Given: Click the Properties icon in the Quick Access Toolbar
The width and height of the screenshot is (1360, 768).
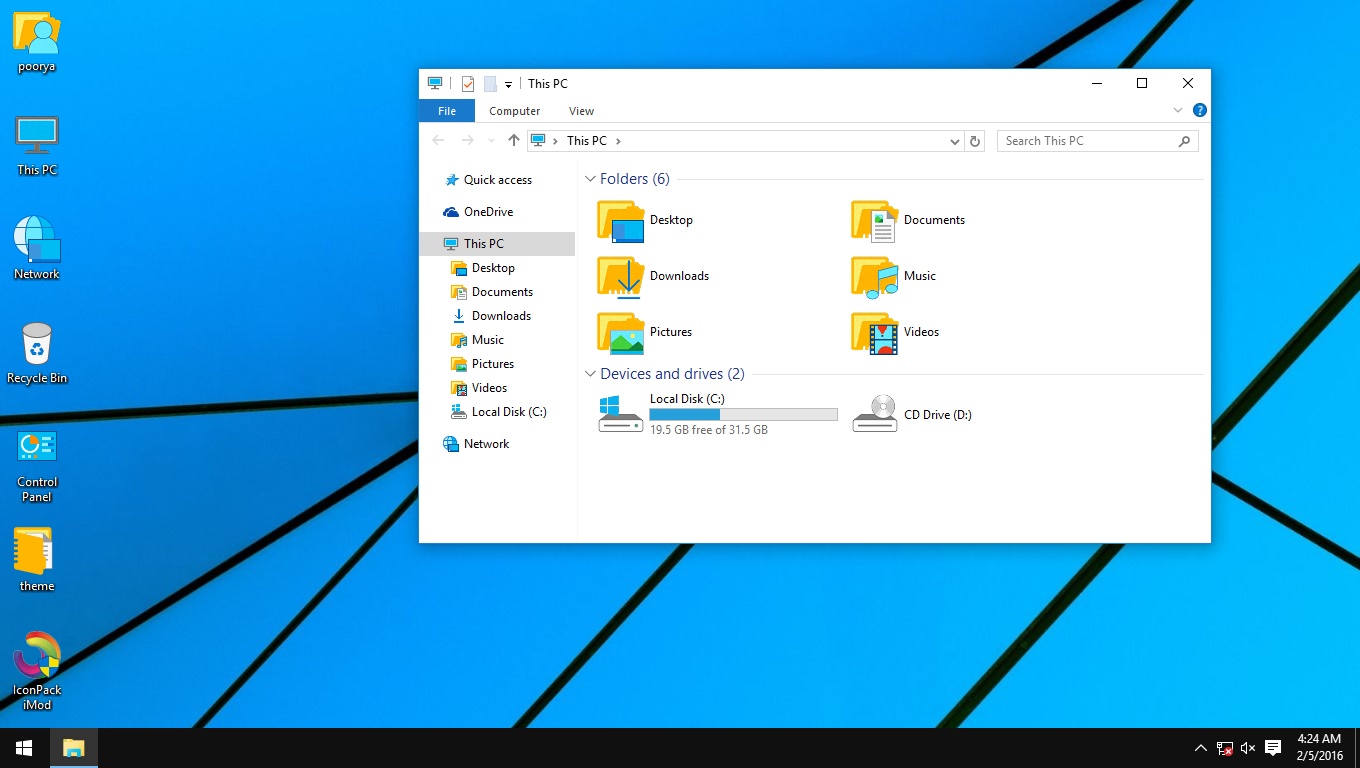Looking at the screenshot, I should coord(468,83).
